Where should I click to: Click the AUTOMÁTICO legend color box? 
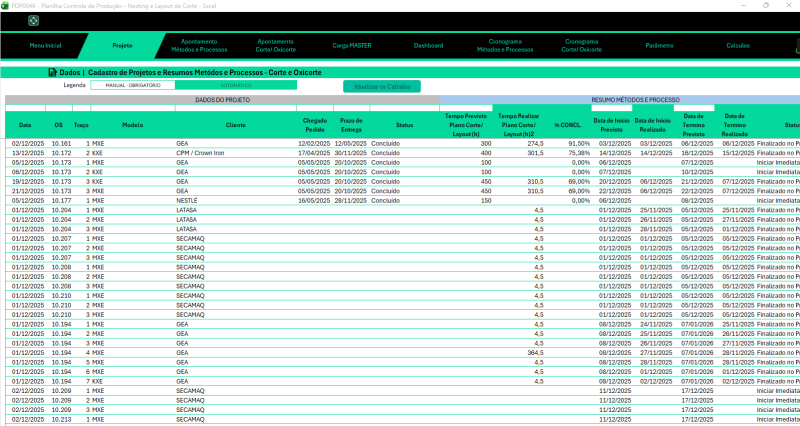pos(236,86)
